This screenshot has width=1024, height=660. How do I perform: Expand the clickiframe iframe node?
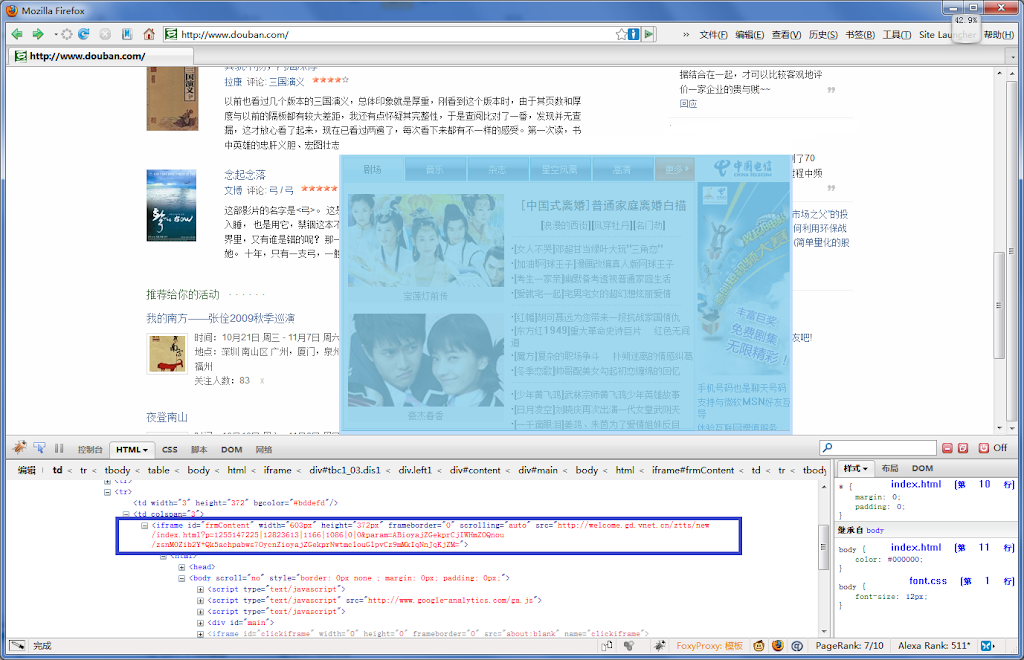click(x=200, y=634)
